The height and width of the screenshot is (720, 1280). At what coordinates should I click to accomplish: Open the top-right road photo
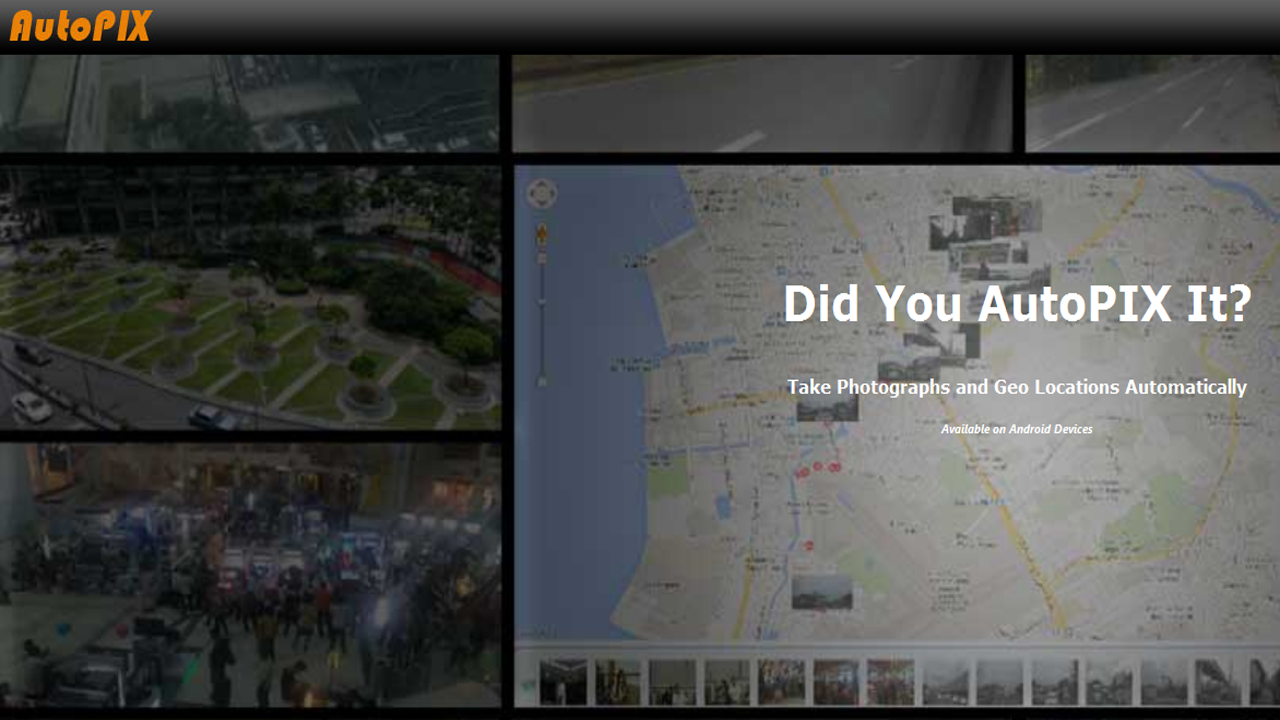click(1152, 103)
